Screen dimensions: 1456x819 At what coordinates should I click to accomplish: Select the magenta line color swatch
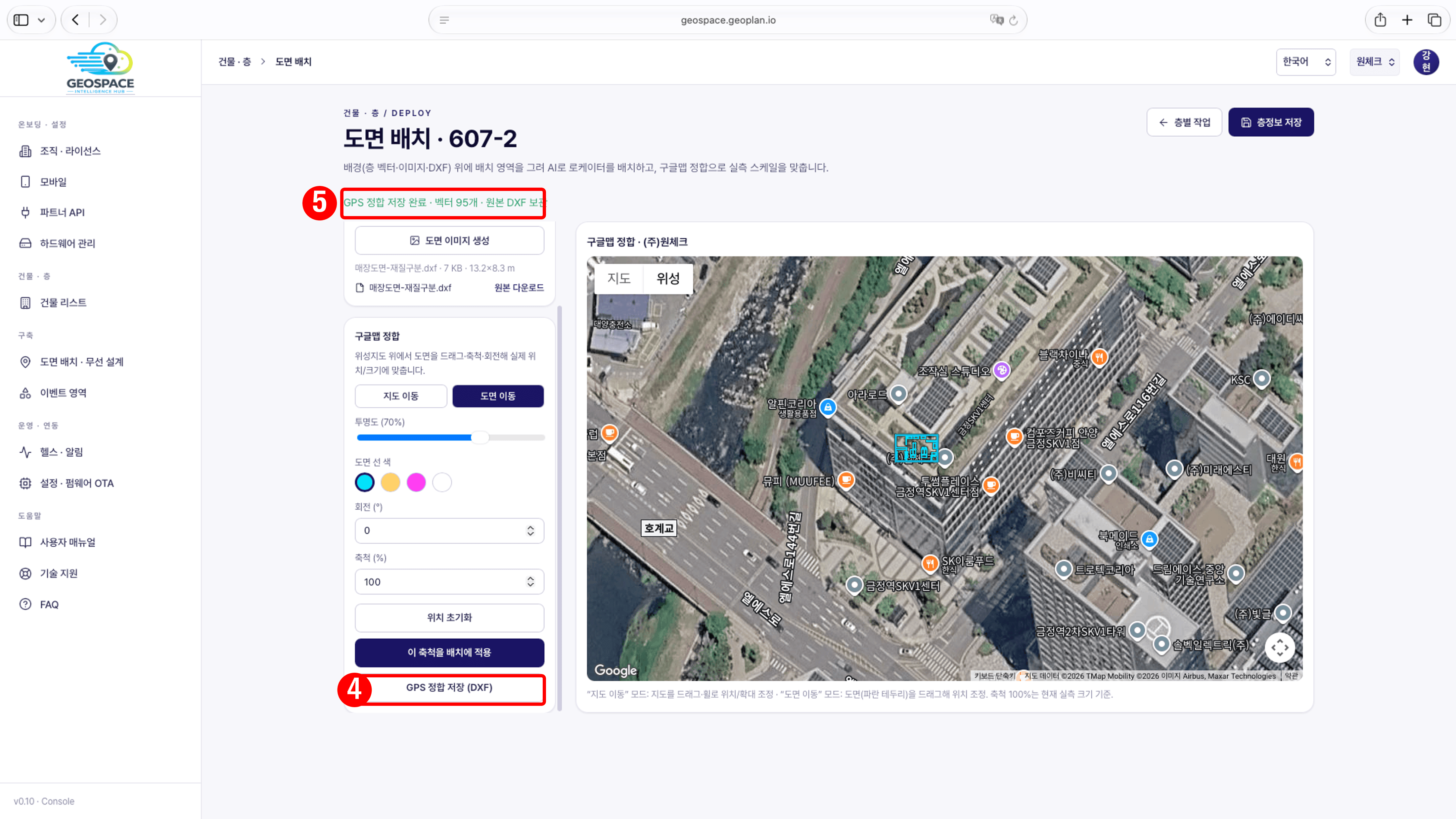(416, 482)
